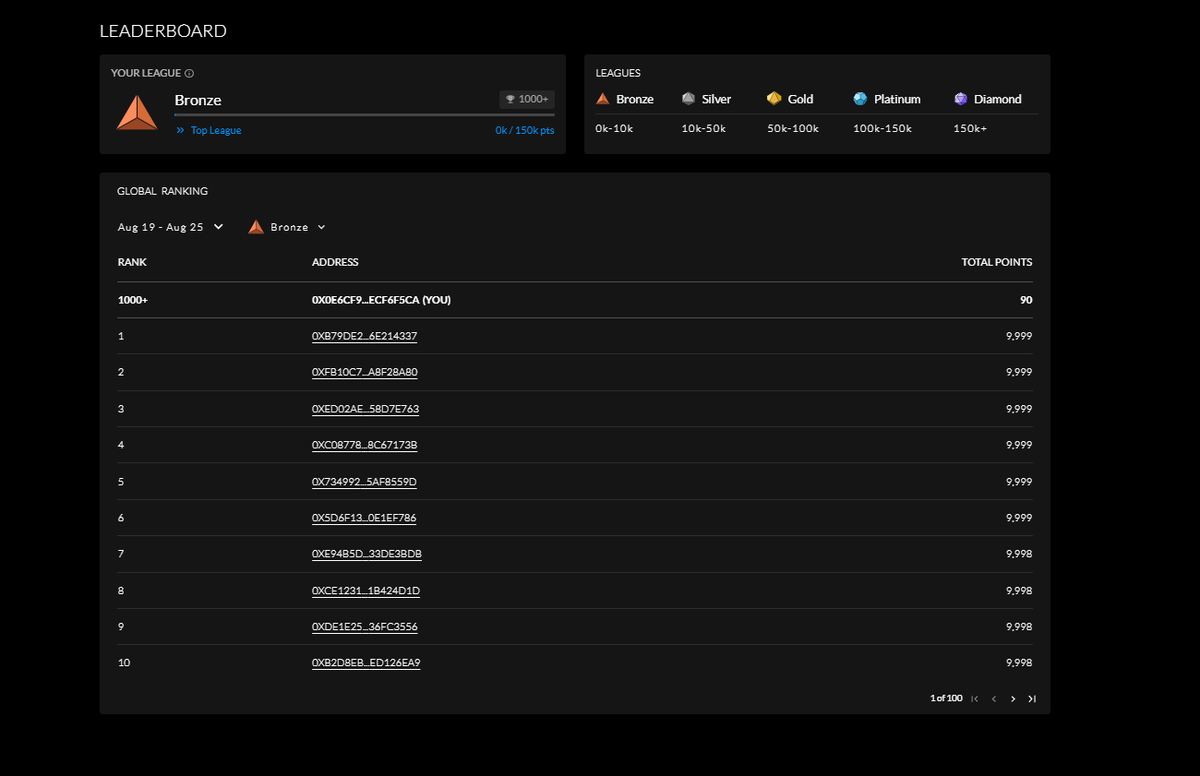Viewport: 1200px width, 776px height.
Task: Click the RANK column header
Action: [x=132, y=262]
